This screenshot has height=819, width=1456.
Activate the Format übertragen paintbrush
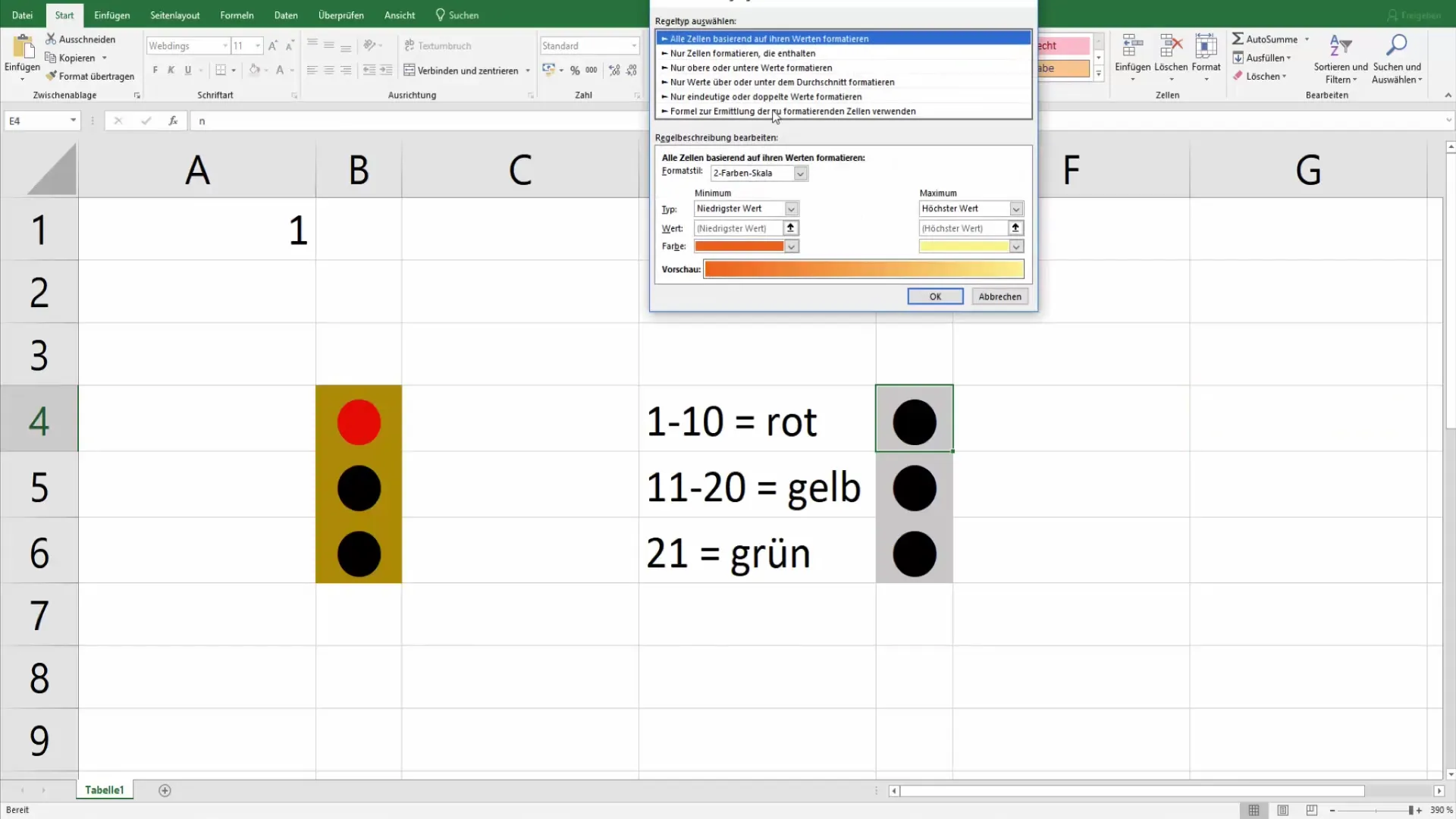point(51,76)
